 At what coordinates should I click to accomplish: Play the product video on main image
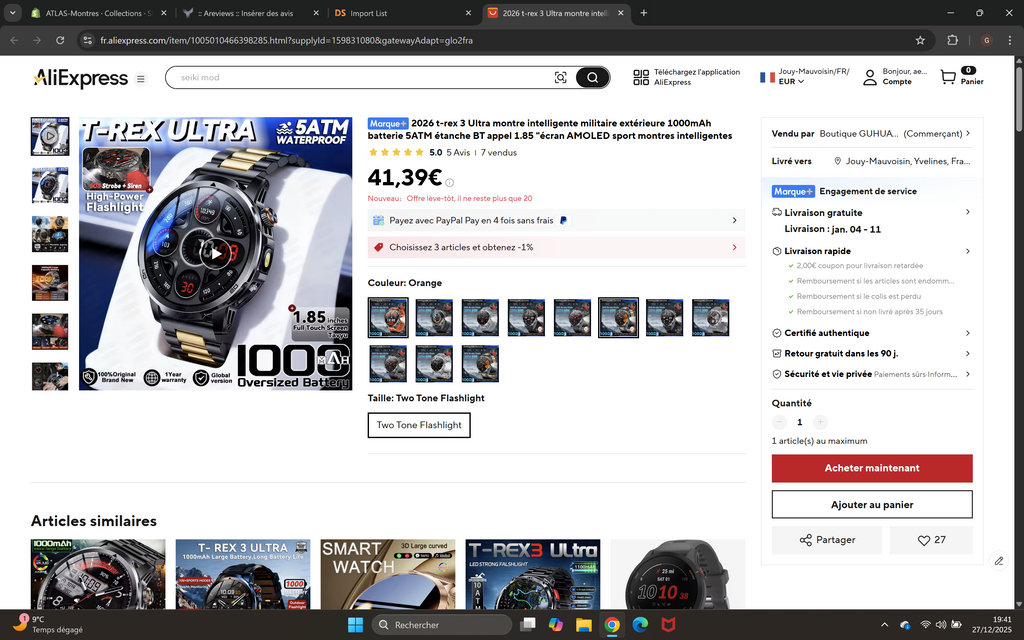pyautogui.click(x=216, y=253)
